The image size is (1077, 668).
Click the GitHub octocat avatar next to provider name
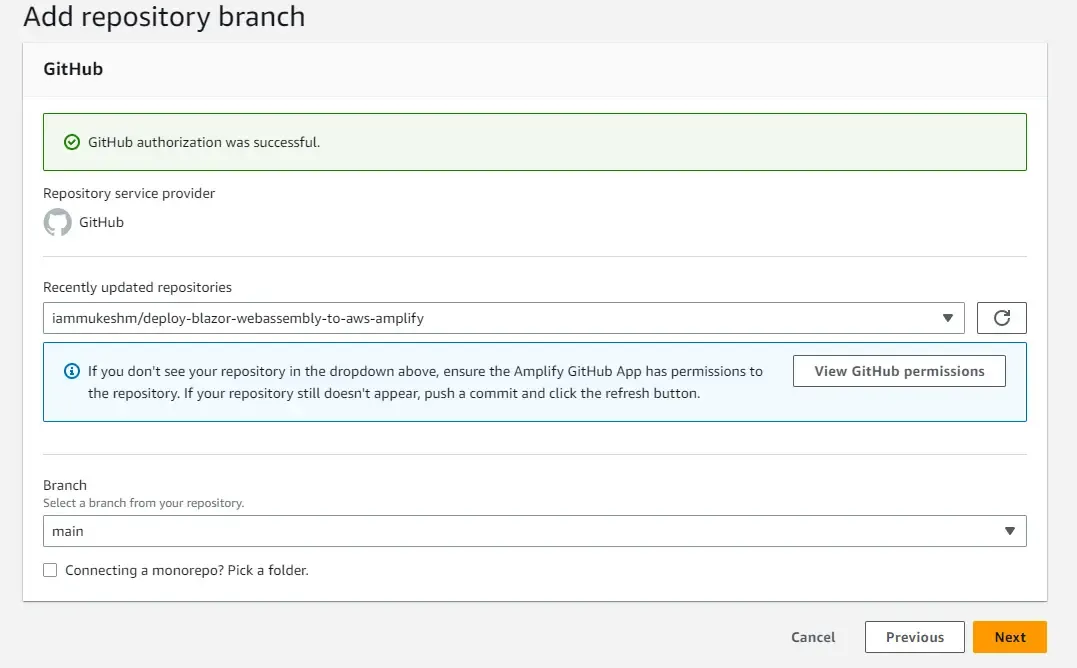click(x=57, y=222)
